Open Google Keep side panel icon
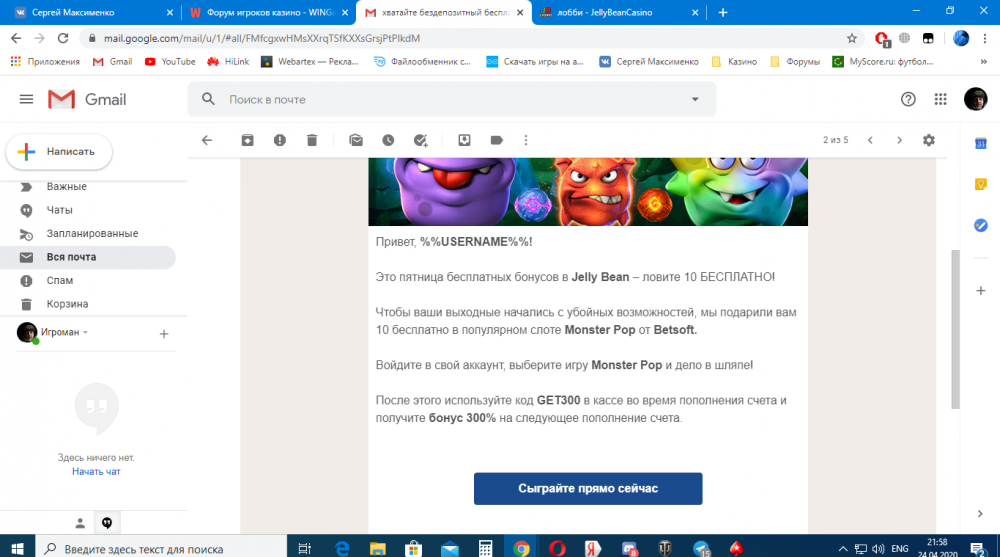 (981, 184)
